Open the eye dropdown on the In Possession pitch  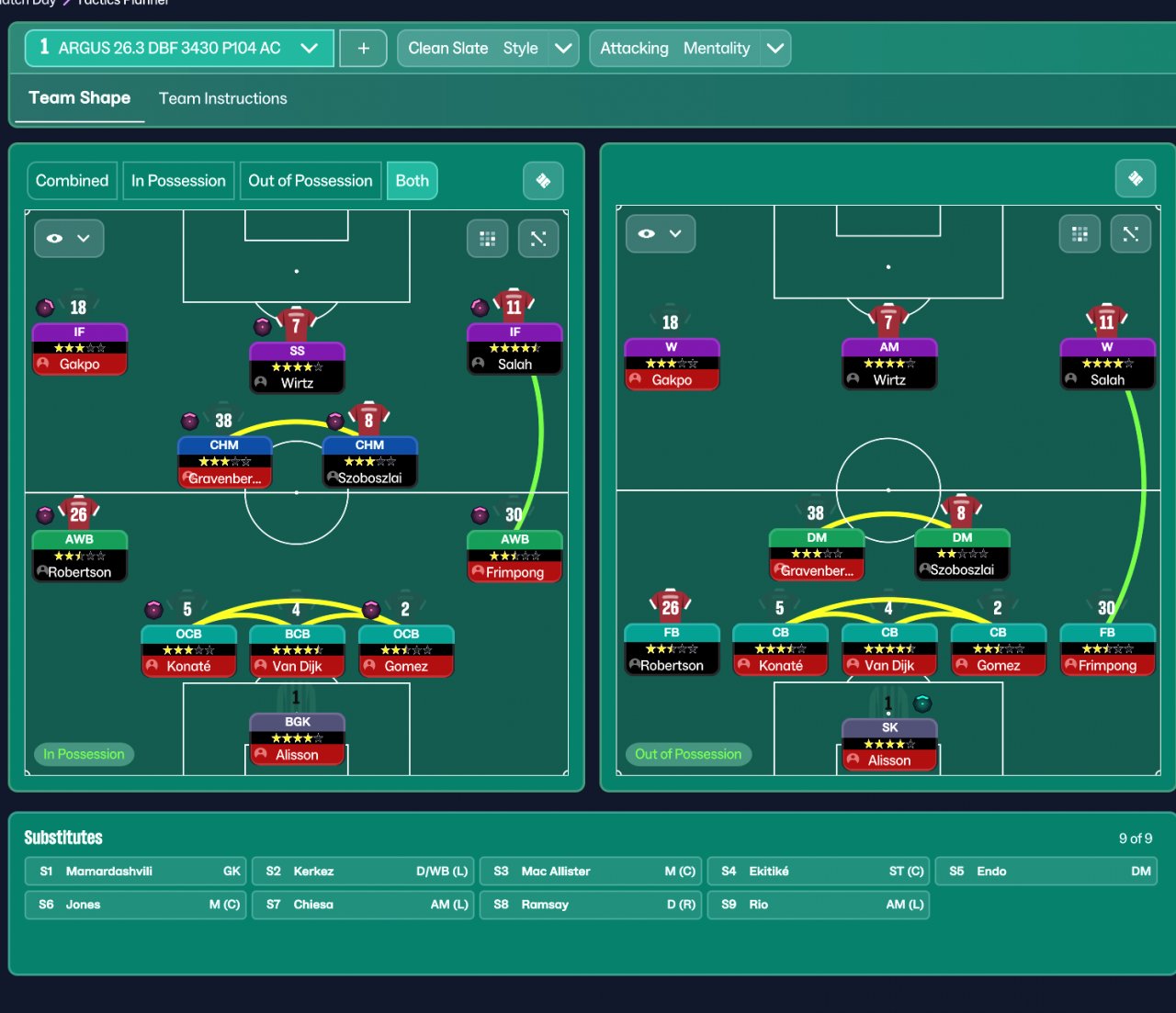(x=69, y=239)
